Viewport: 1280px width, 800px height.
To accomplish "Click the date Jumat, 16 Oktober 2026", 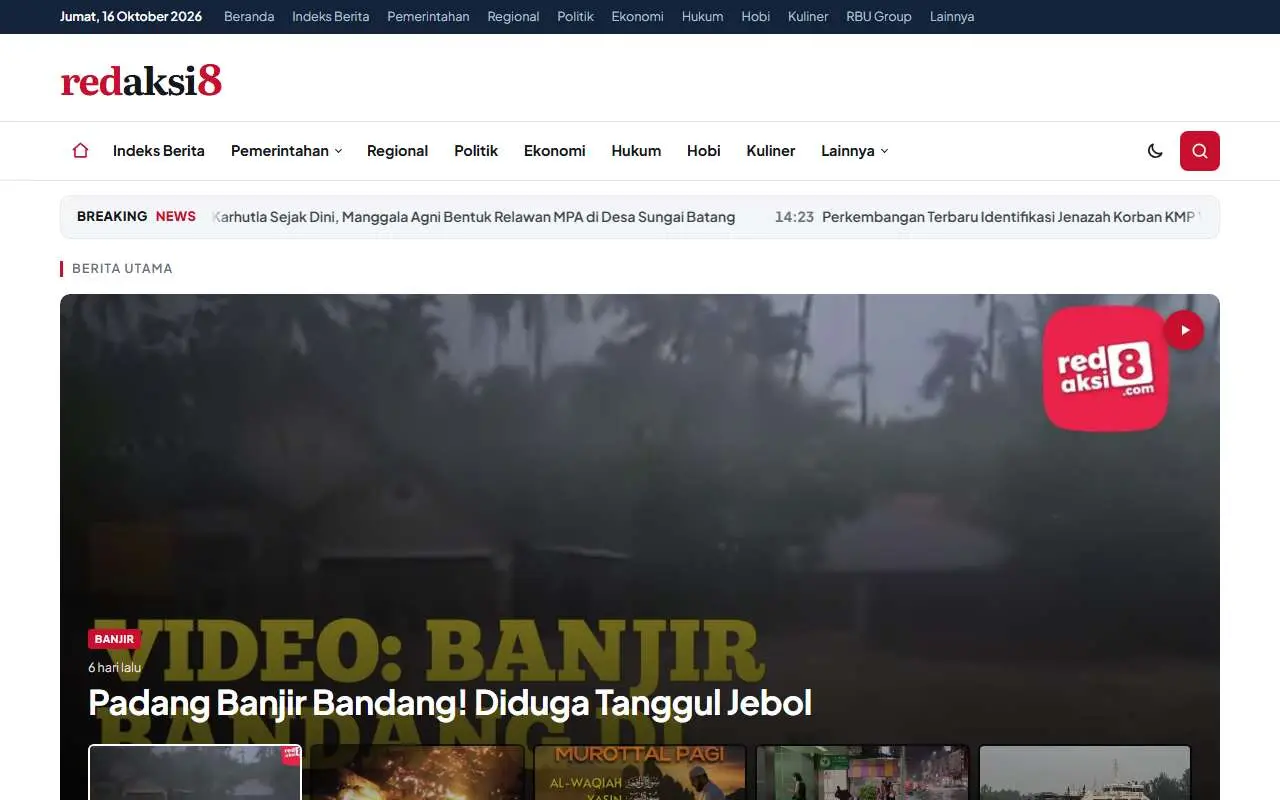I will coord(131,17).
